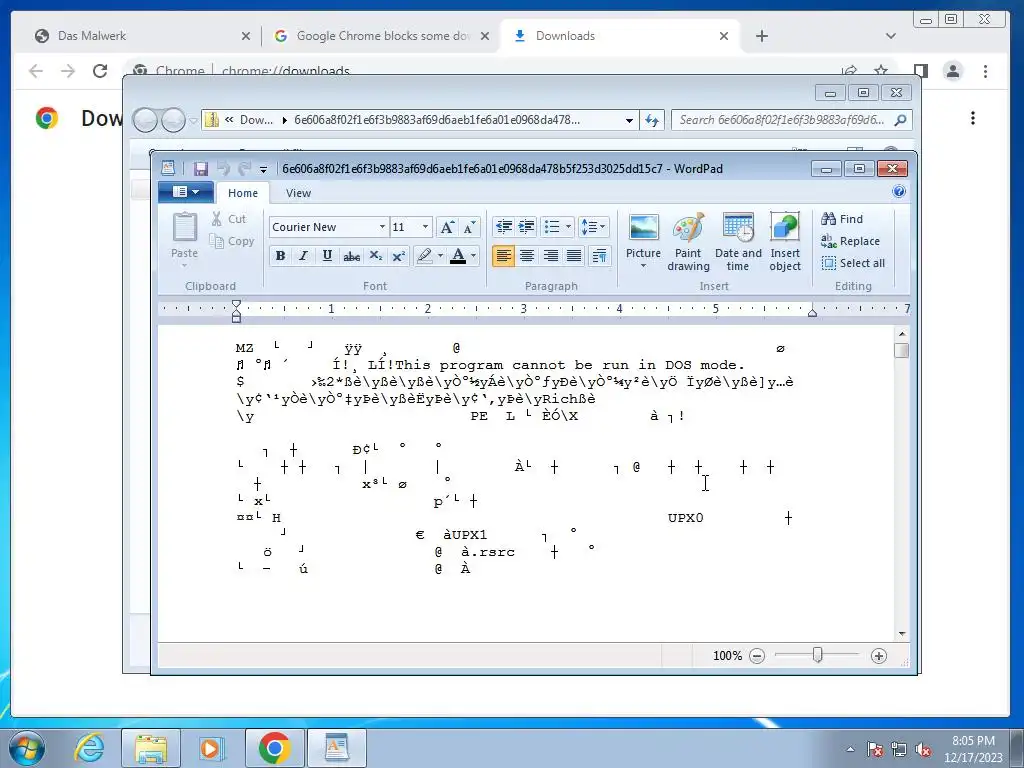Click Redo in Quick Access toolbar
The height and width of the screenshot is (768, 1024).
point(244,168)
